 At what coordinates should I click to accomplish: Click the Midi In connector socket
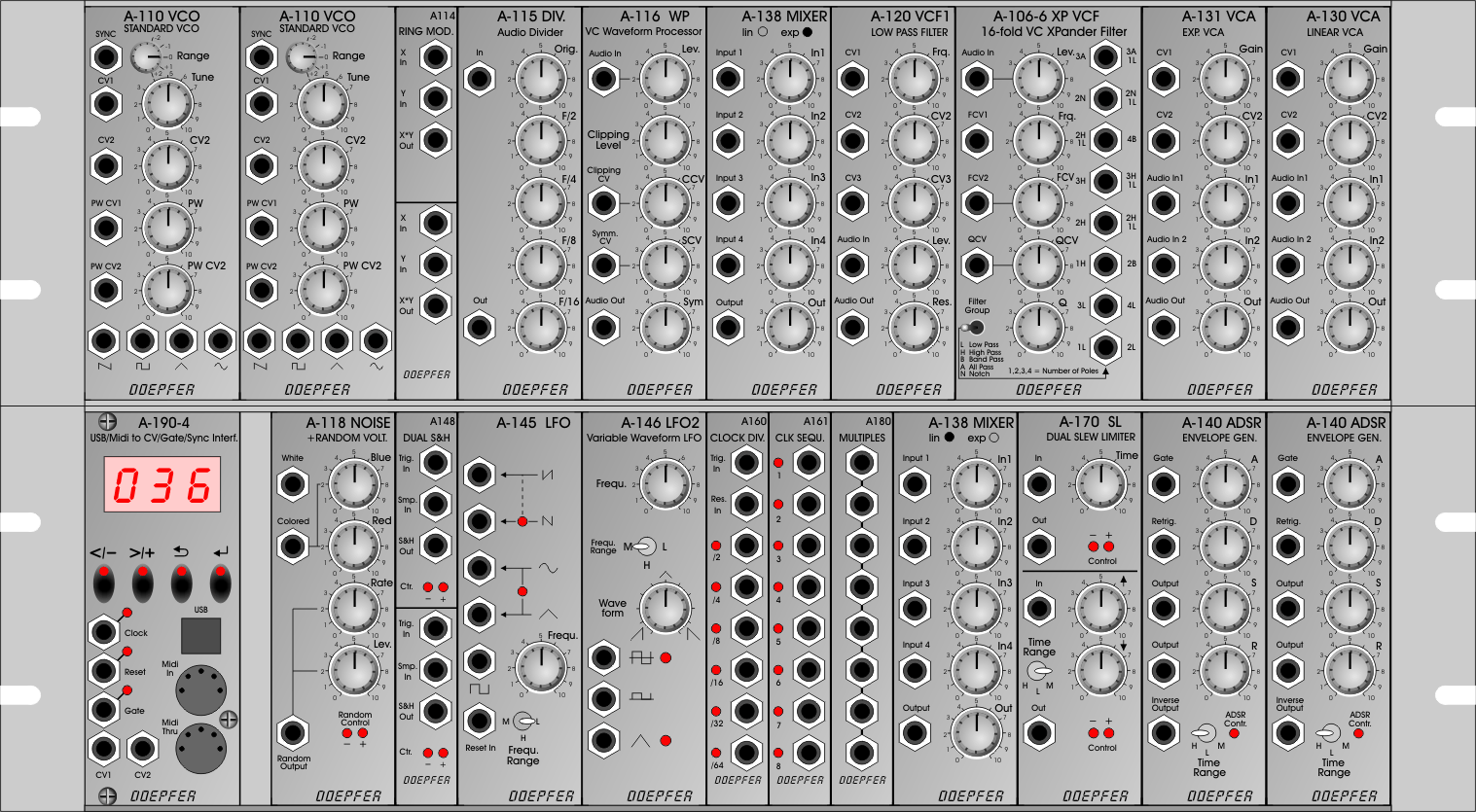click(201, 688)
